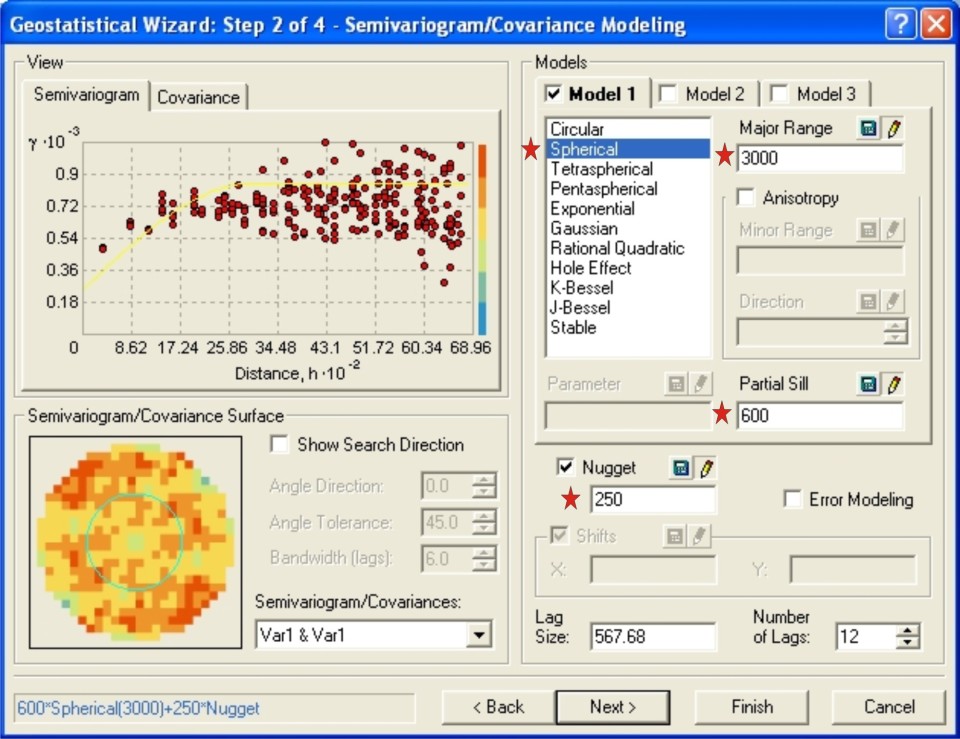Click disabled pencil icon beside Parameter

[700, 385]
